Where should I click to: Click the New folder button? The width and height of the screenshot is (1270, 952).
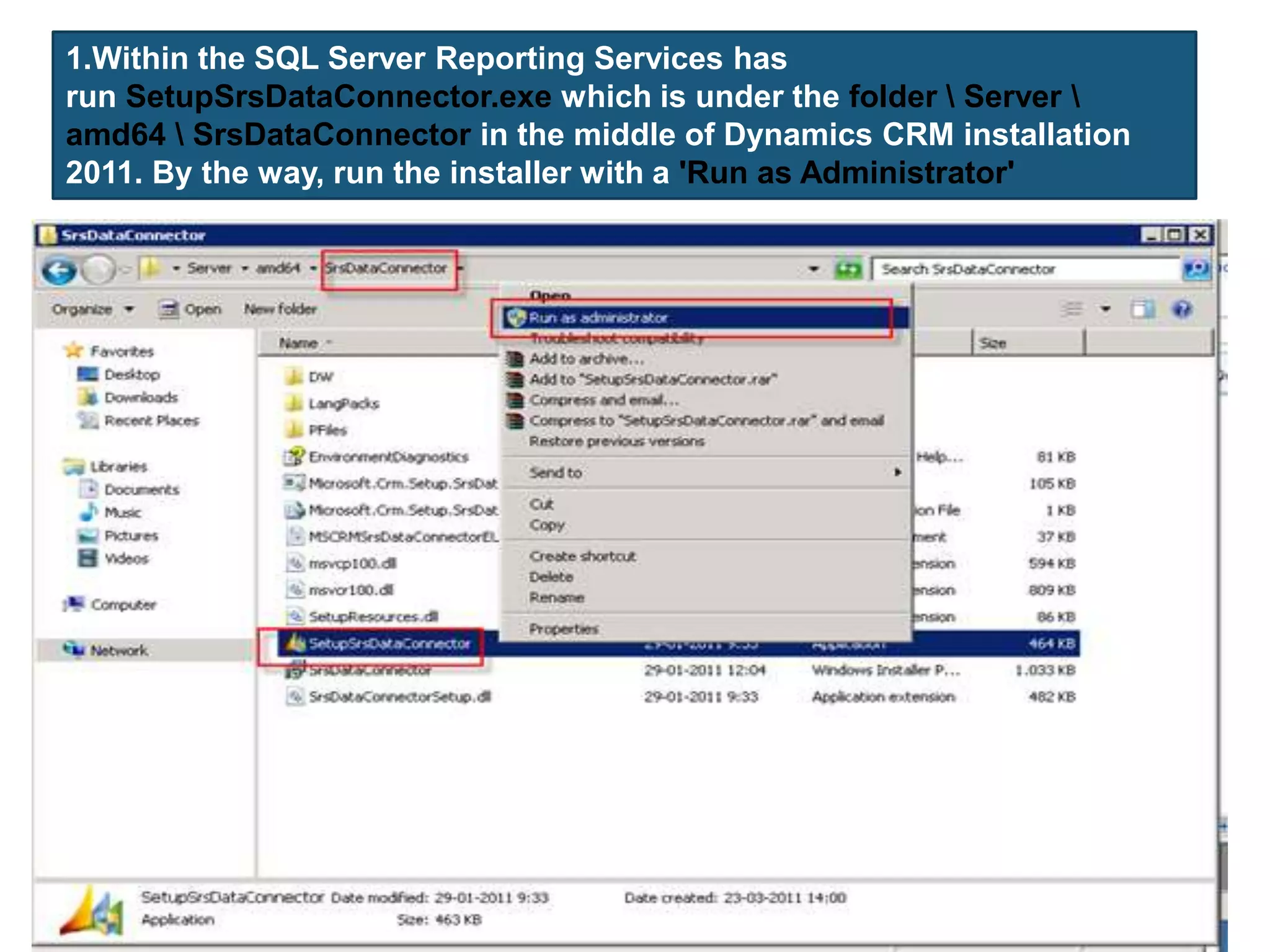[280, 309]
